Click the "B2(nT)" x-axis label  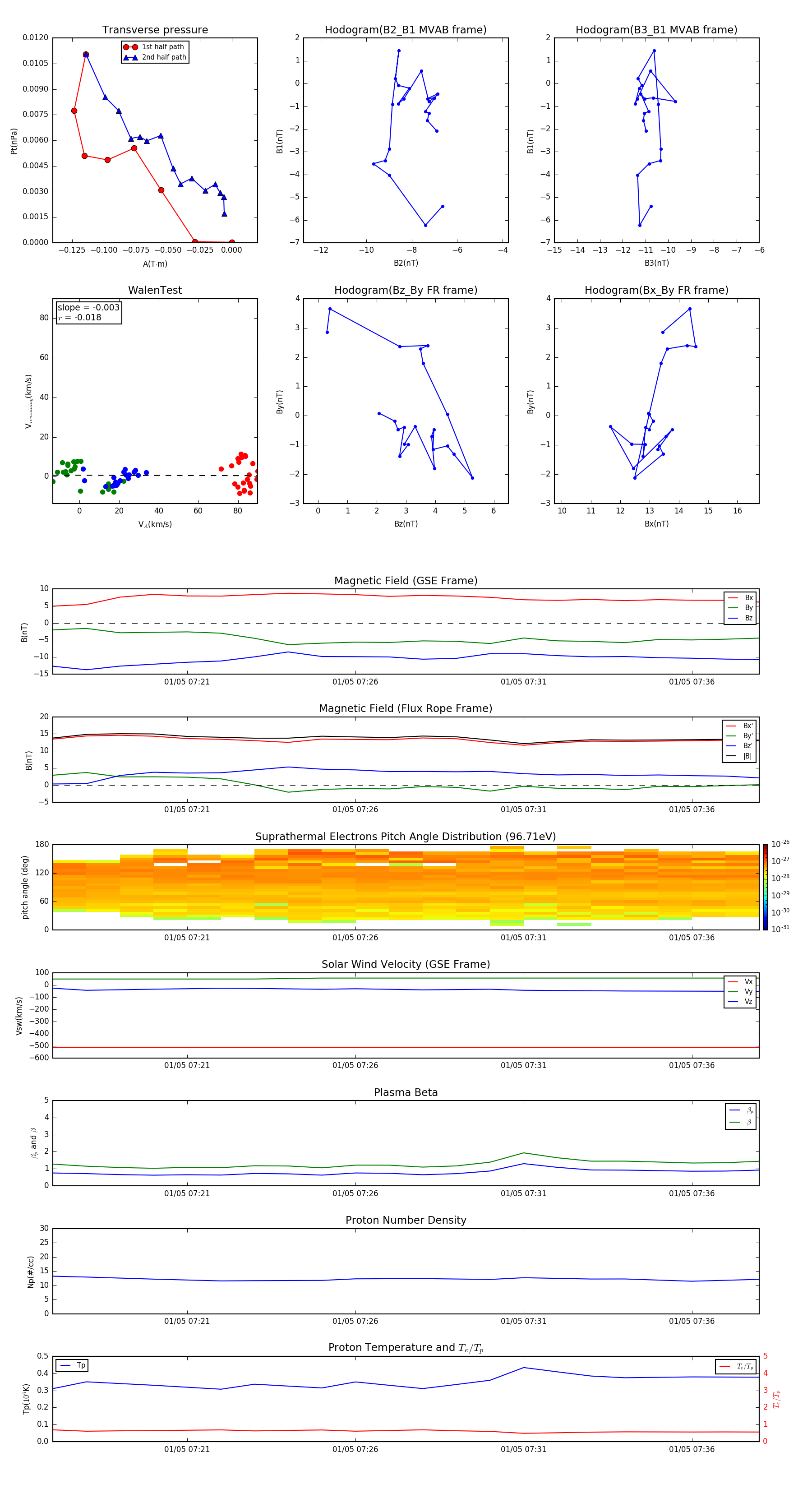pyautogui.click(x=406, y=263)
